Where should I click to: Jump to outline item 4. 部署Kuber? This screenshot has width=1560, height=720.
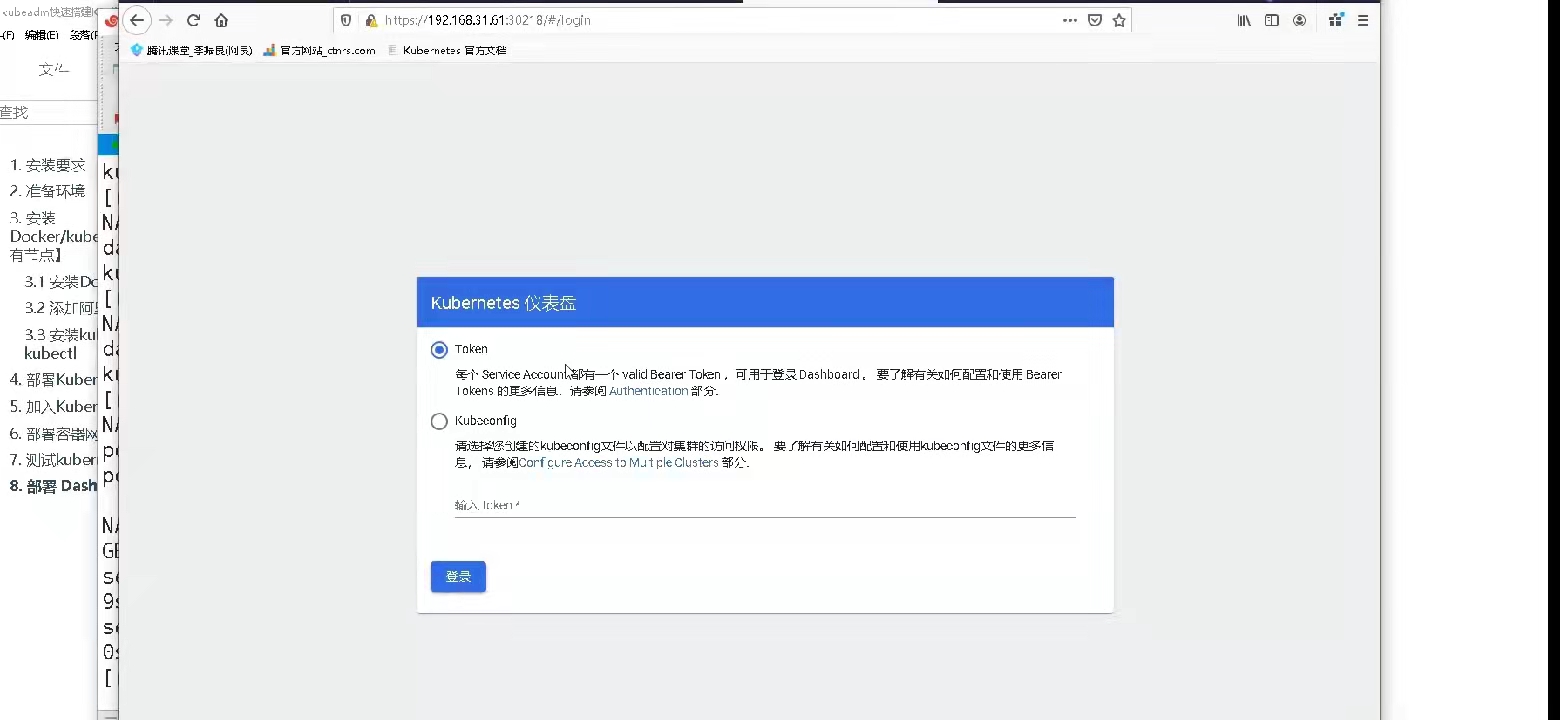coord(54,380)
